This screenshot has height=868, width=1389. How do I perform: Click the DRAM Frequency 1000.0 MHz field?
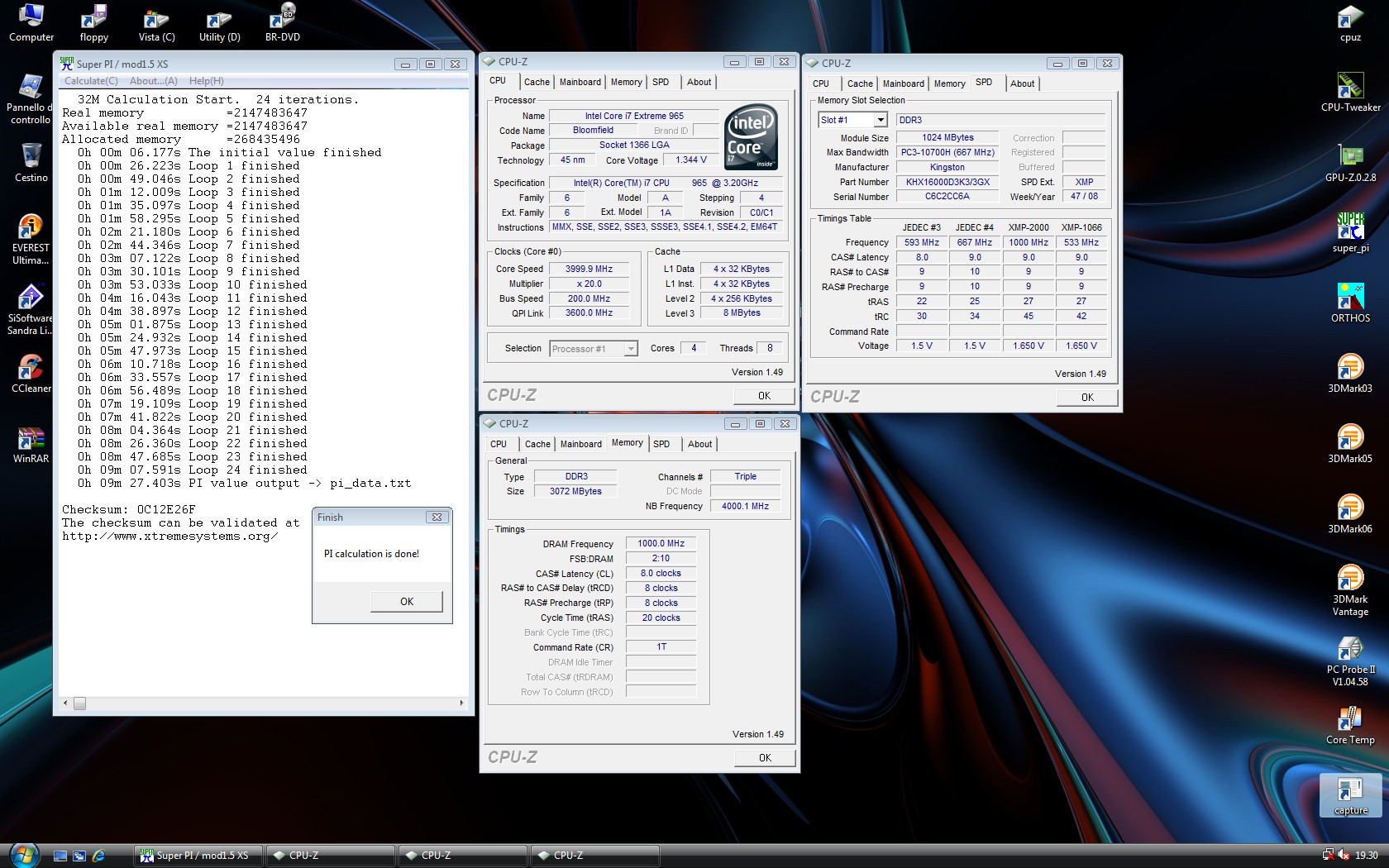coord(661,543)
